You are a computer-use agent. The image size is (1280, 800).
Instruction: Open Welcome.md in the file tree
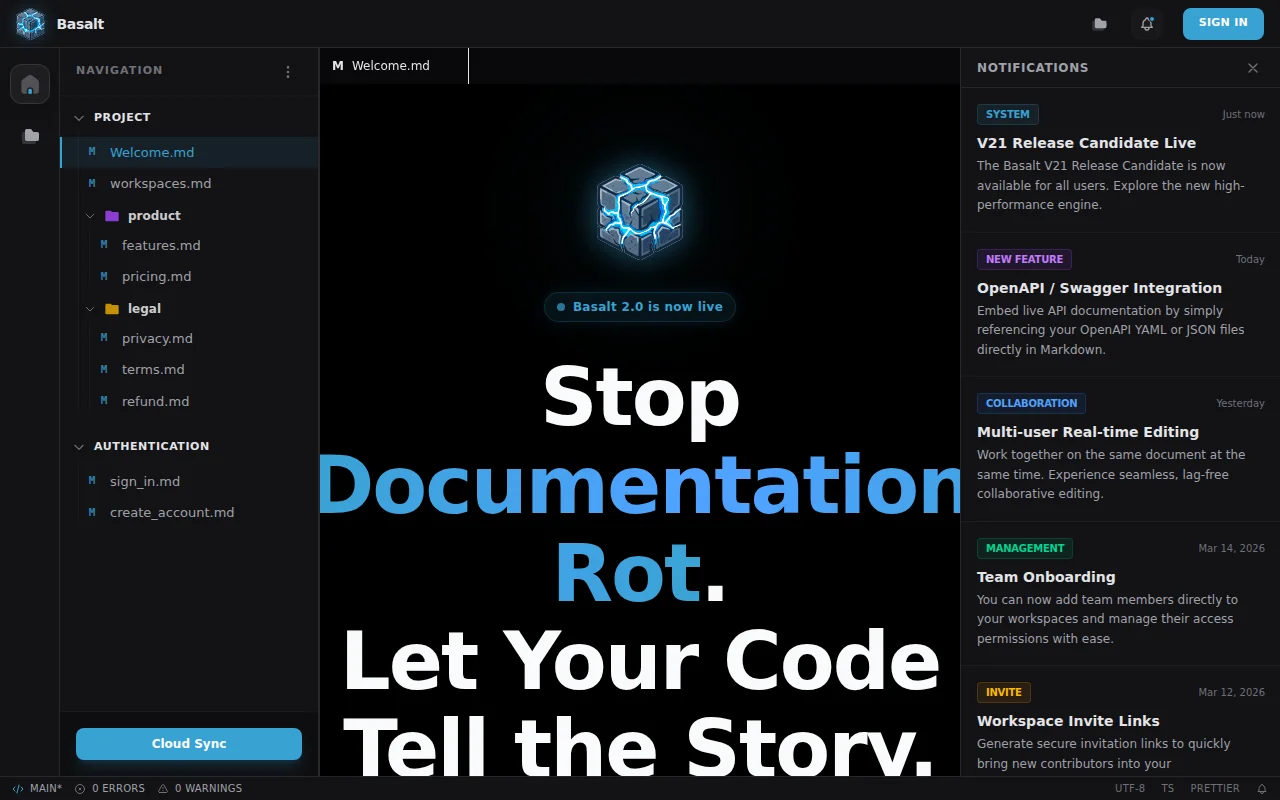[x=190, y=152]
